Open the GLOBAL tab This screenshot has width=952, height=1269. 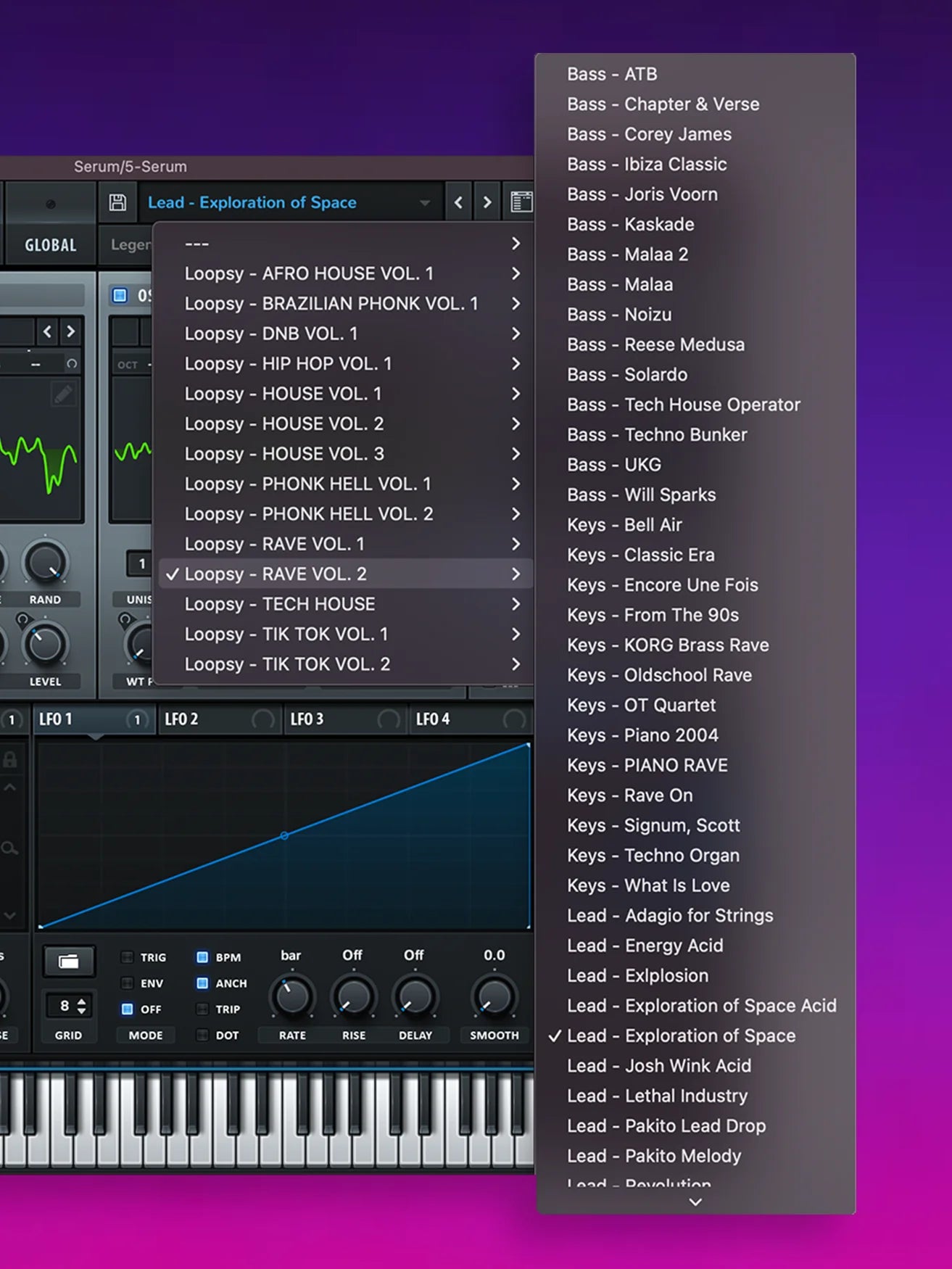tap(50, 245)
